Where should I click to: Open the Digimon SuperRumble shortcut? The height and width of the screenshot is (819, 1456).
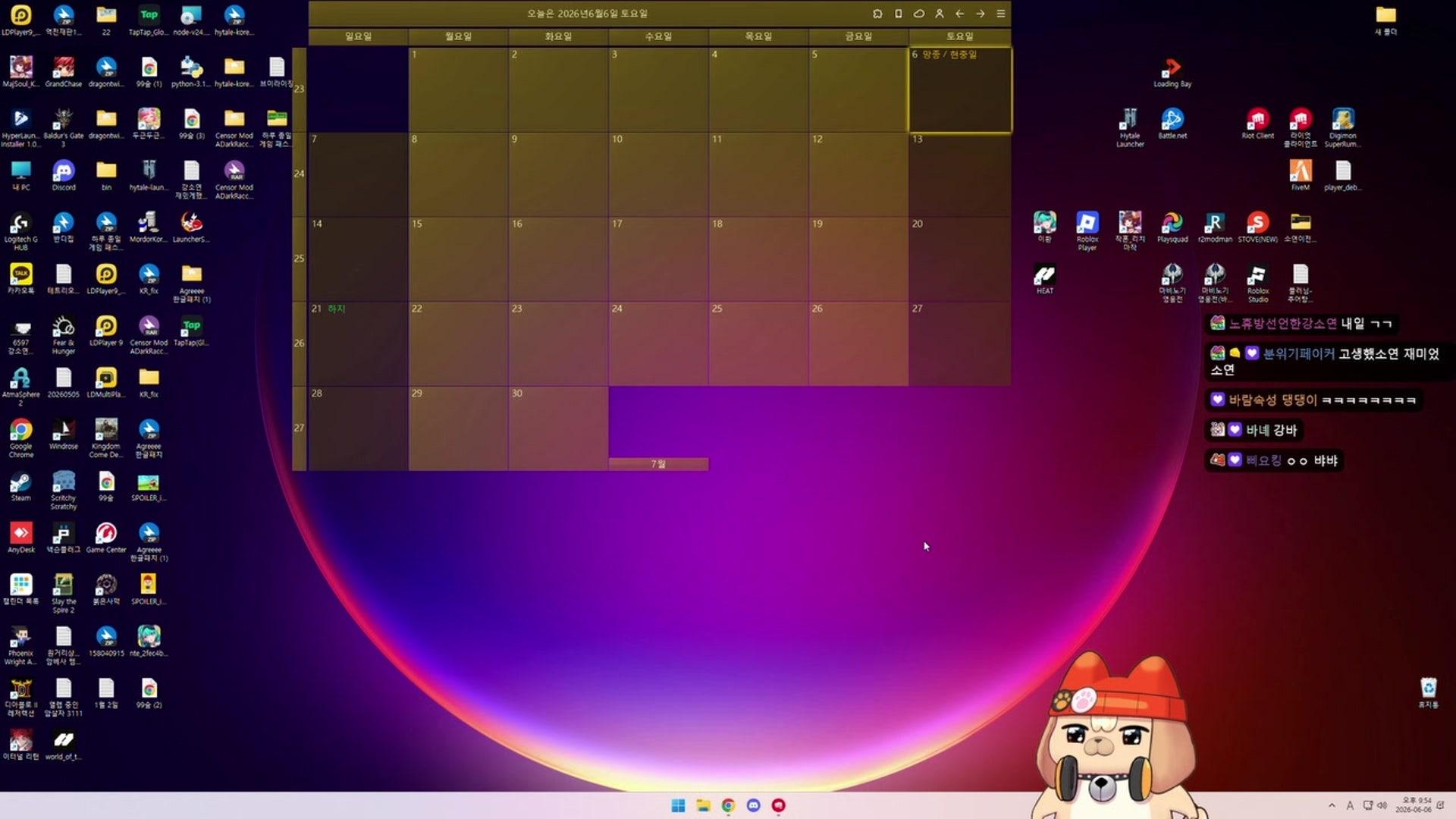1343,127
